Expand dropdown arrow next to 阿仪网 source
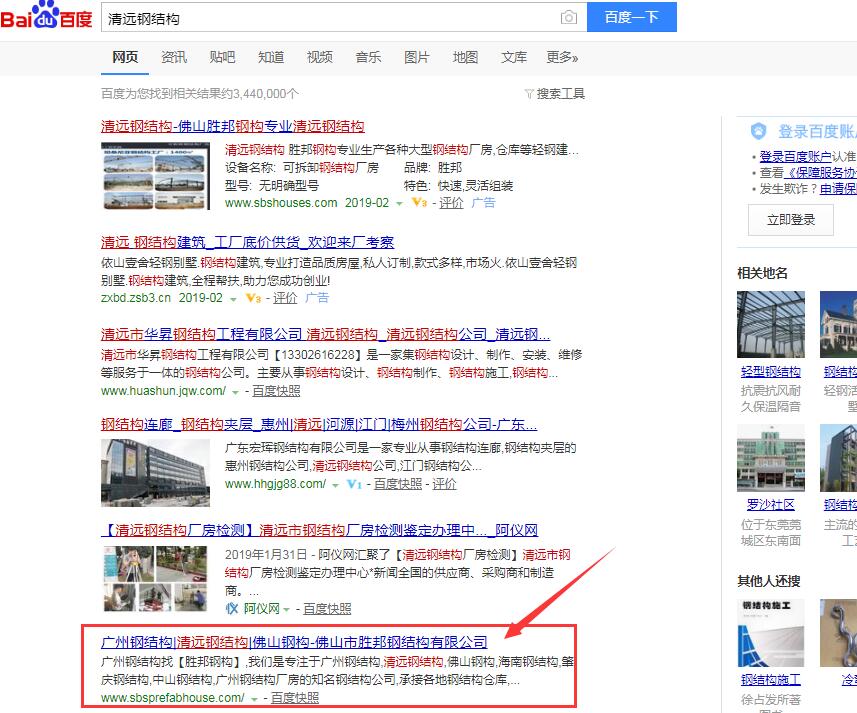 287,609
